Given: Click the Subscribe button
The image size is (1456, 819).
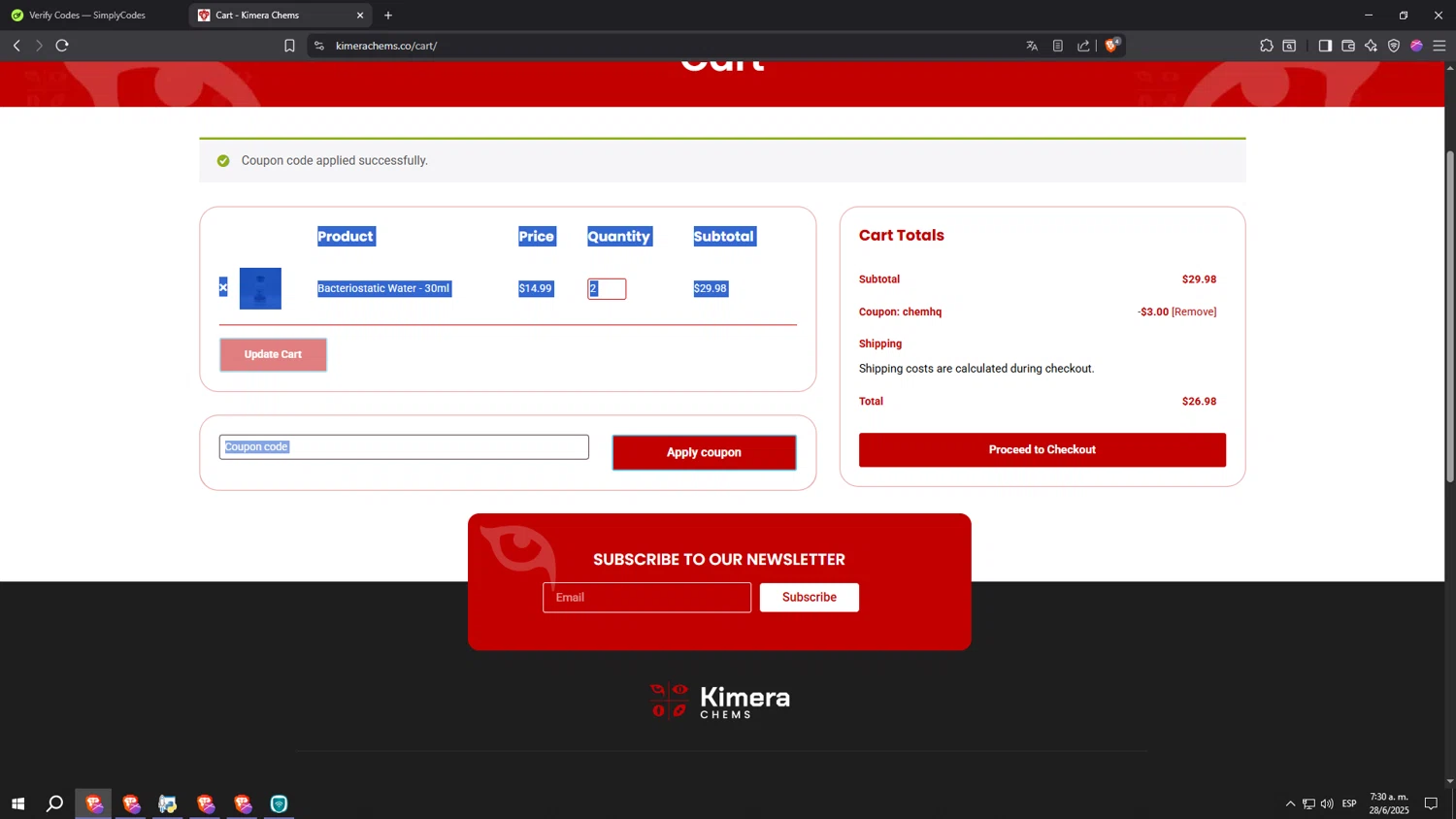Looking at the screenshot, I should tap(809, 597).
